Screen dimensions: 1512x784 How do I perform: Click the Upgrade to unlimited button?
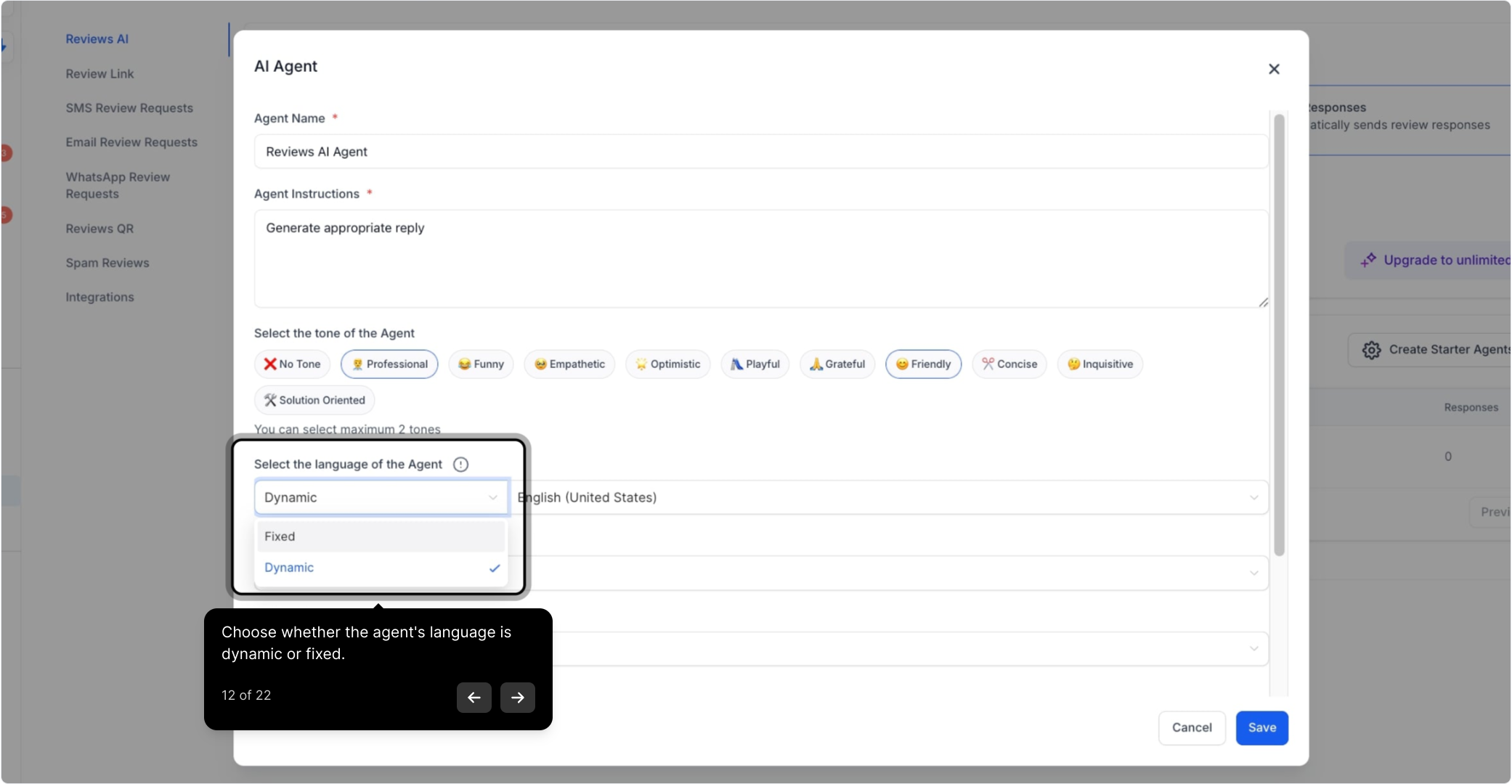pyautogui.click(x=1428, y=260)
